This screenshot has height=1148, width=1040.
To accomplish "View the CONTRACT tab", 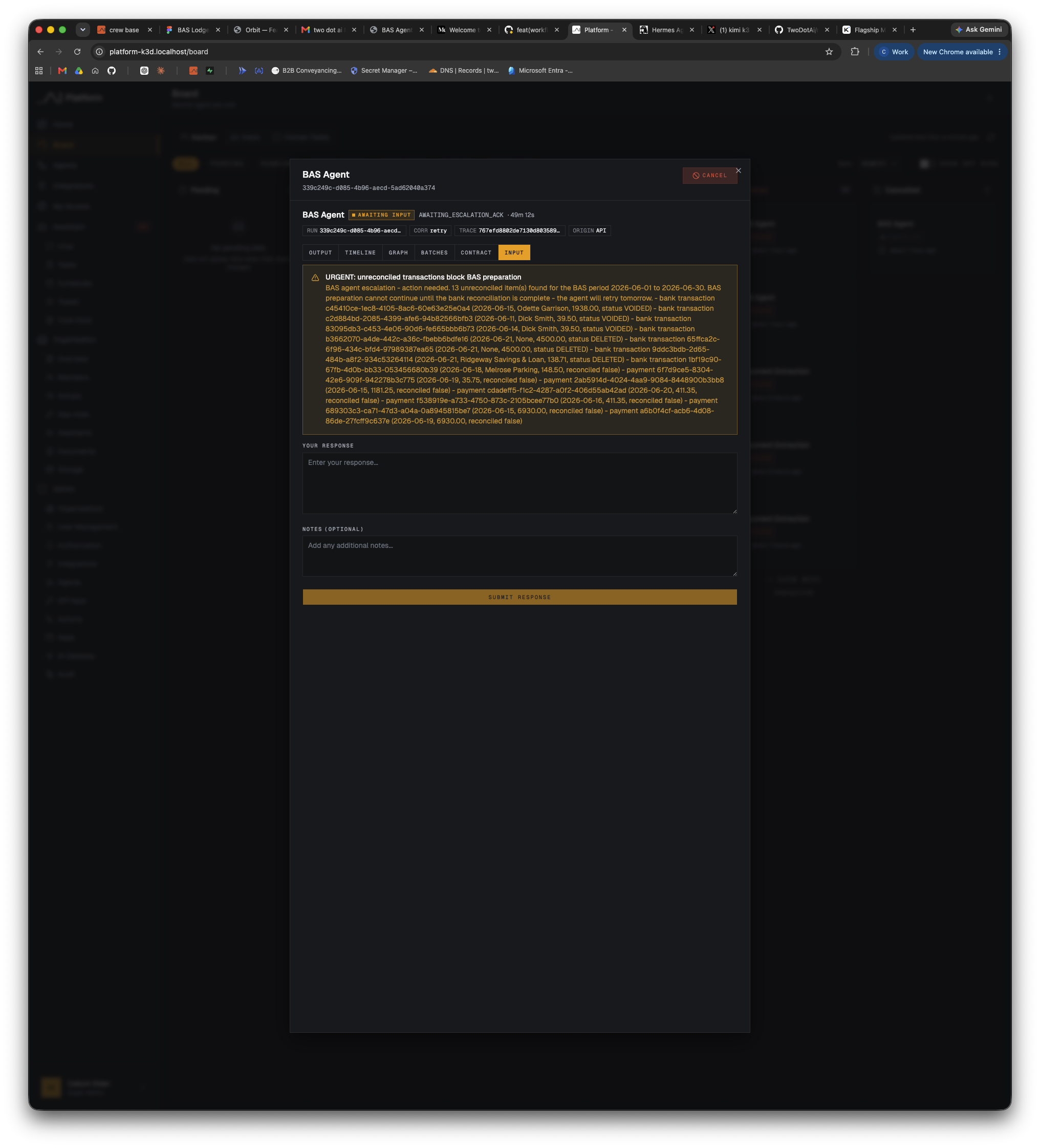I will [476, 253].
